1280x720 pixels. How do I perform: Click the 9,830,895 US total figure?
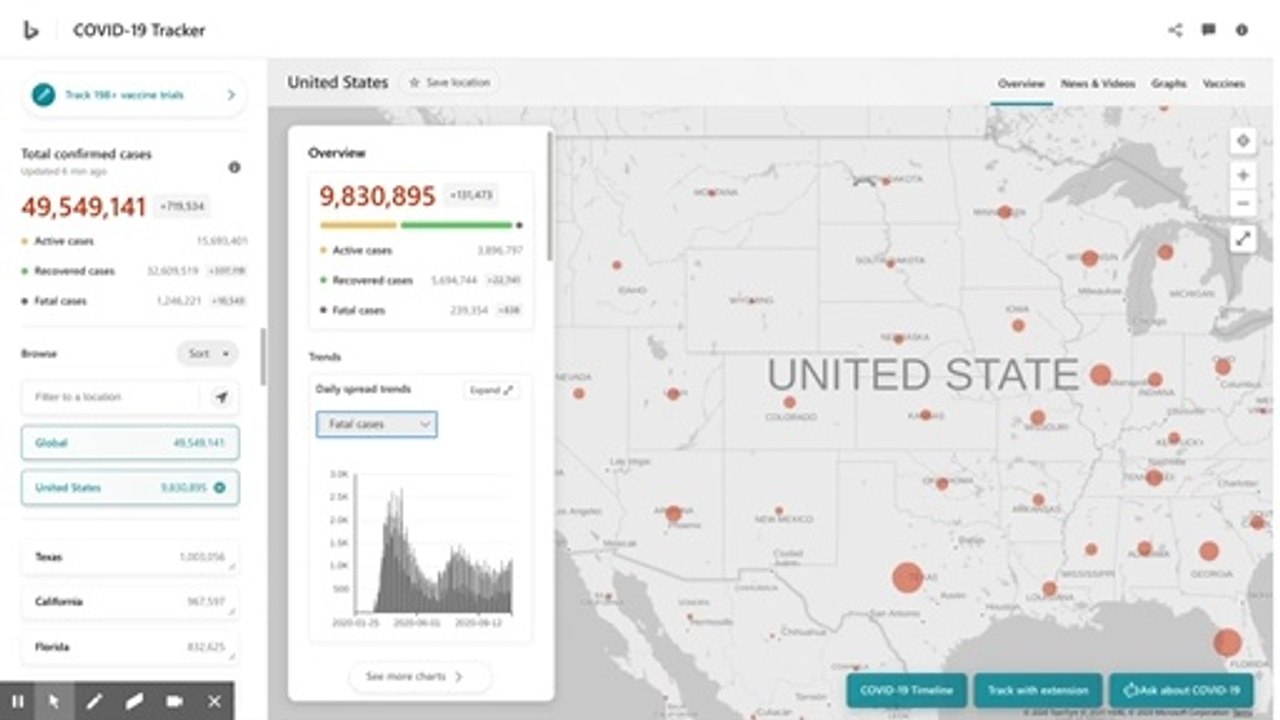point(377,196)
